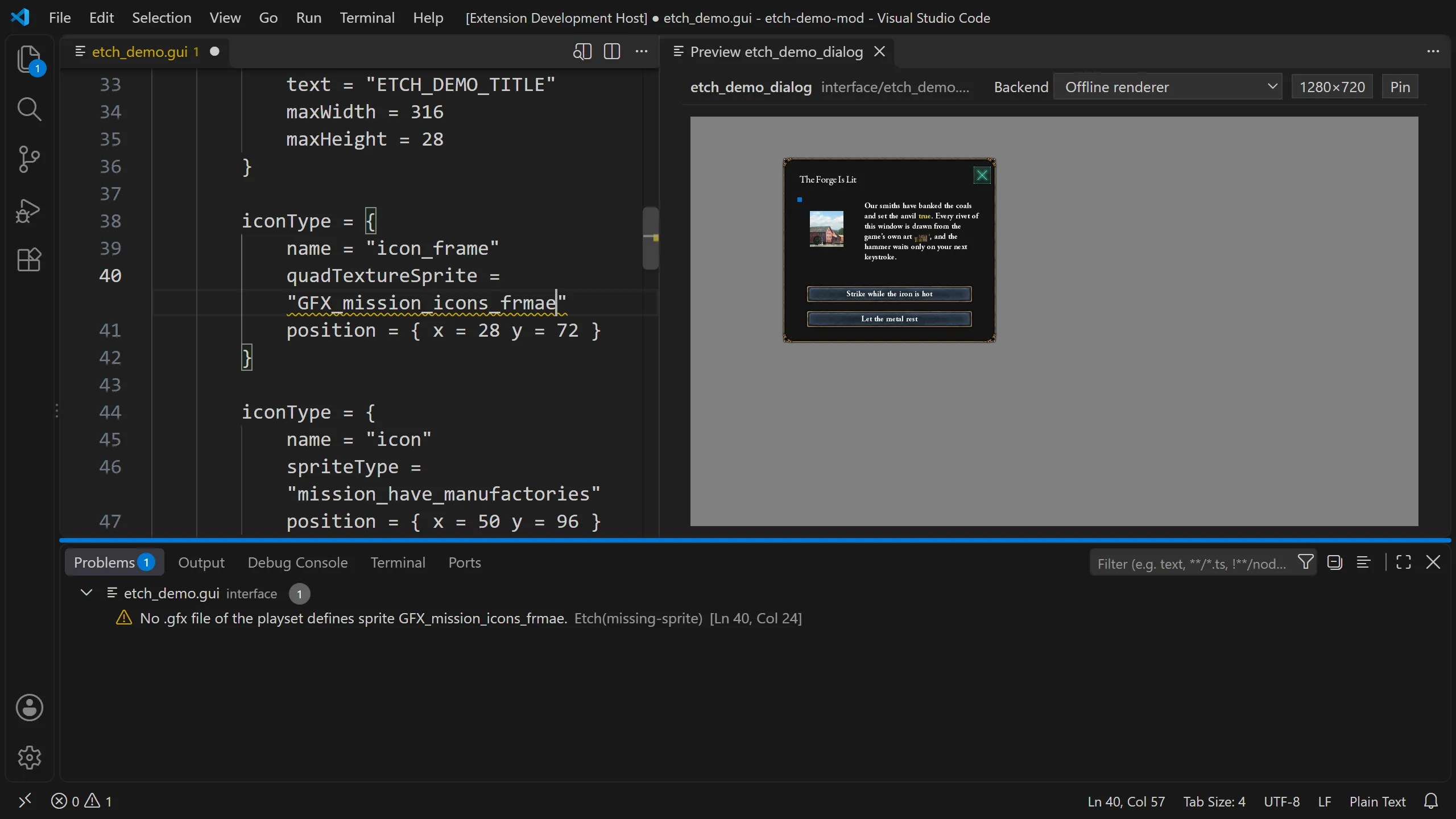Screen dimensions: 1456x819
Task: Select Plain Text language mode
Action: click(1378, 801)
